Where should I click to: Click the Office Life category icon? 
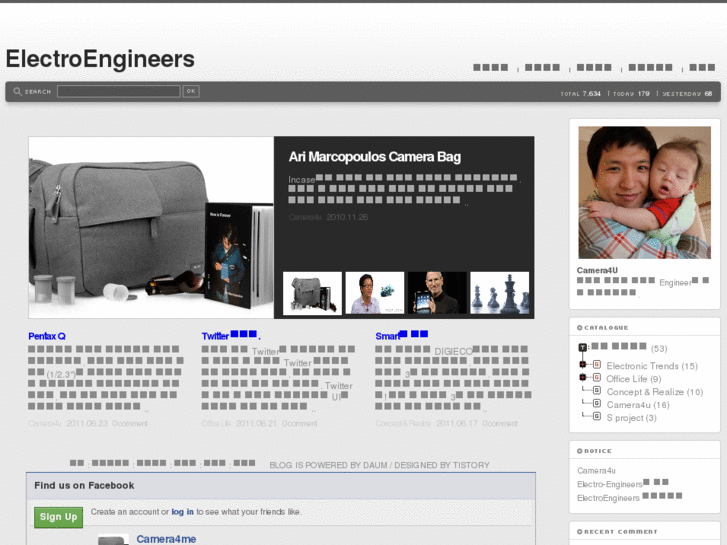(597, 378)
